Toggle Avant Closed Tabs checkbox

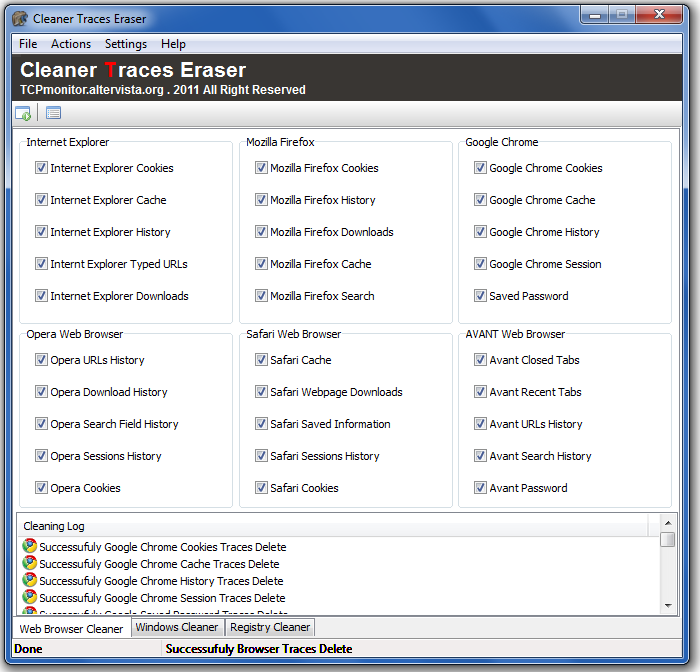480,360
